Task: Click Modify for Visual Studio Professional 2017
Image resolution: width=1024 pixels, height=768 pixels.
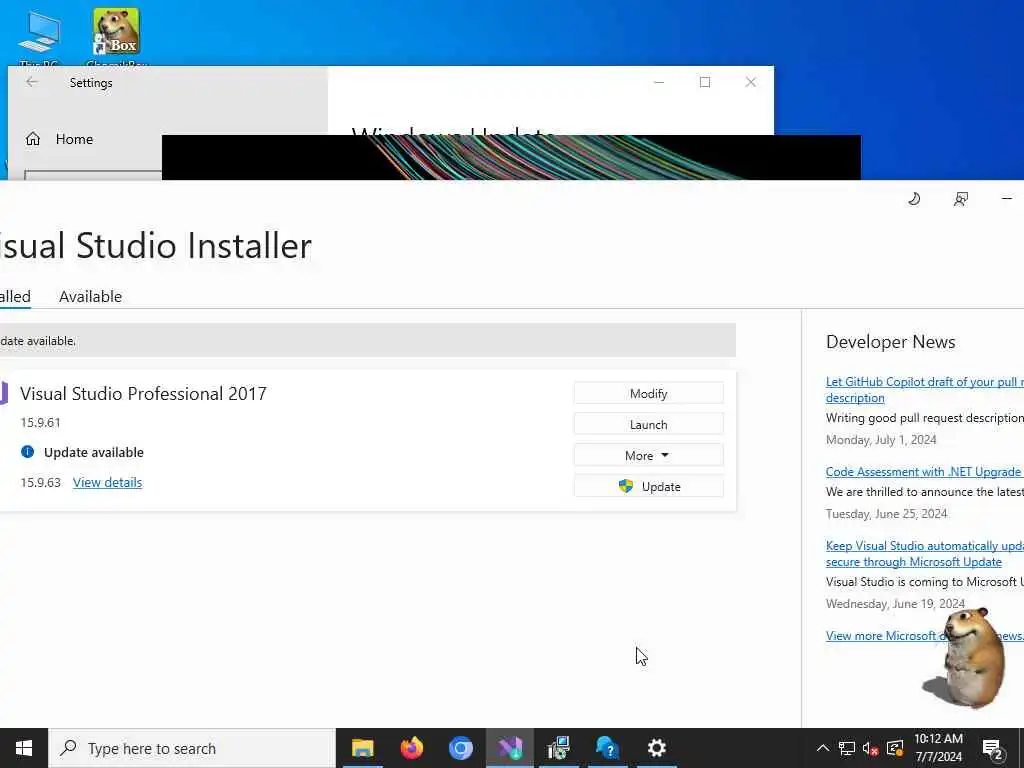Action: click(648, 394)
